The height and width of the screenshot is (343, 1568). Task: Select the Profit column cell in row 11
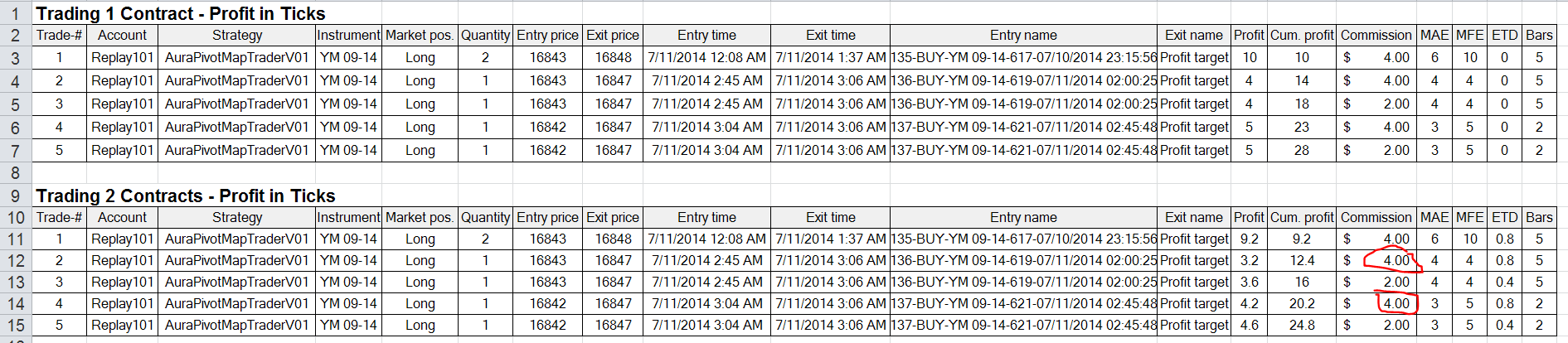pos(1249,239)
